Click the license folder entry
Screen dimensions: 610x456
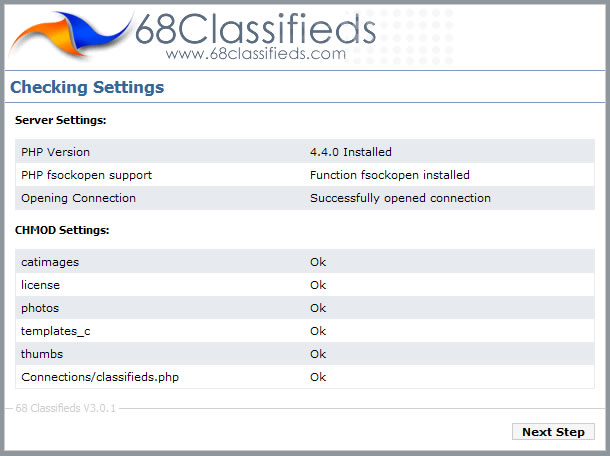(x=41, y=285)
